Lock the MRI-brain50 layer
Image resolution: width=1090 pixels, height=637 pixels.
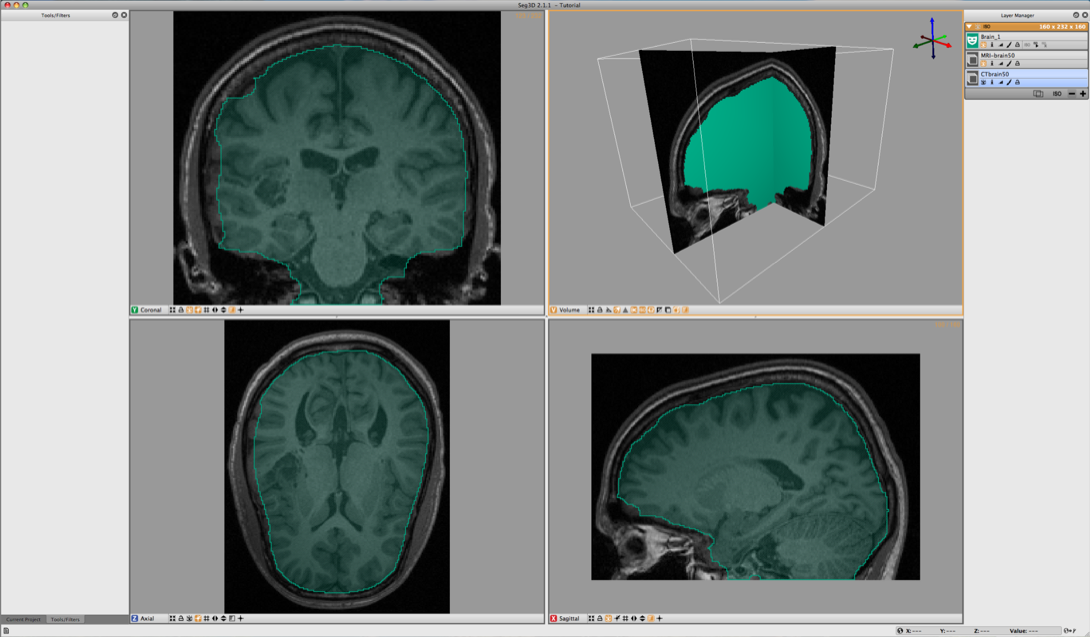click(1018, 63)
